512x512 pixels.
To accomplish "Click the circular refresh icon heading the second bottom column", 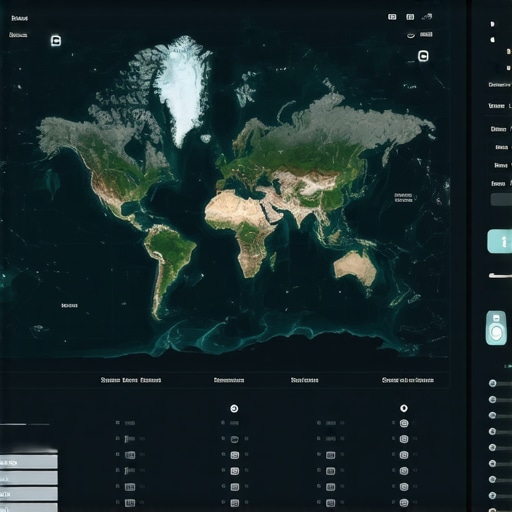I will (234, 408).
